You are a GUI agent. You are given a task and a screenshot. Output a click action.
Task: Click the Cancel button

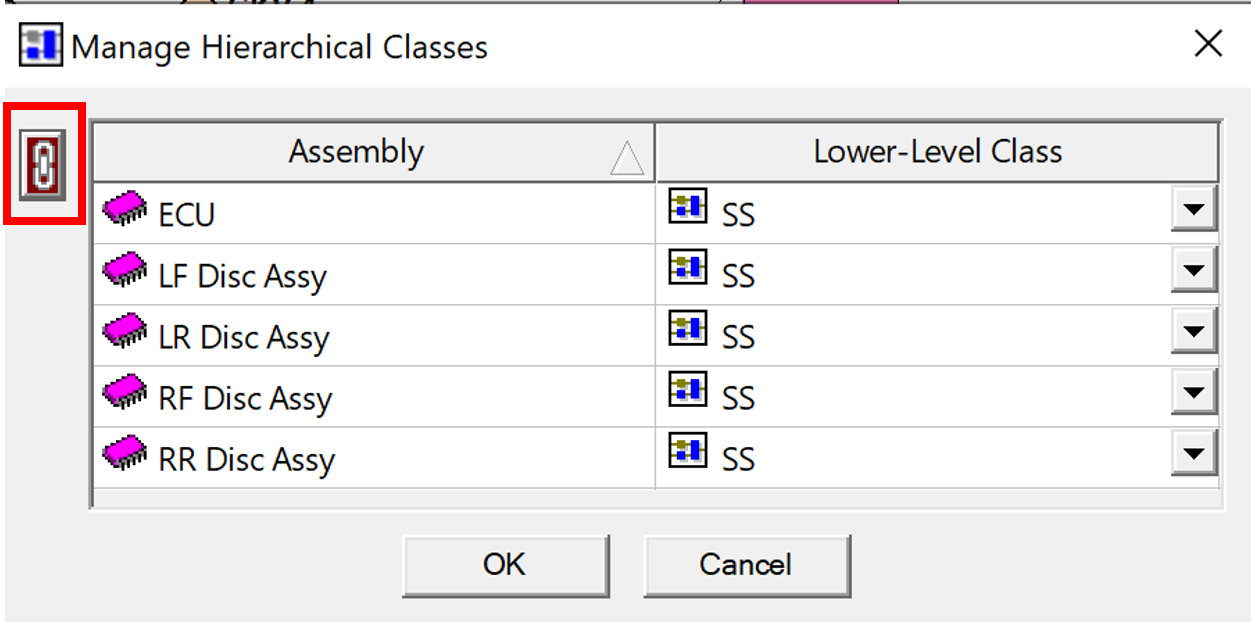746,565
